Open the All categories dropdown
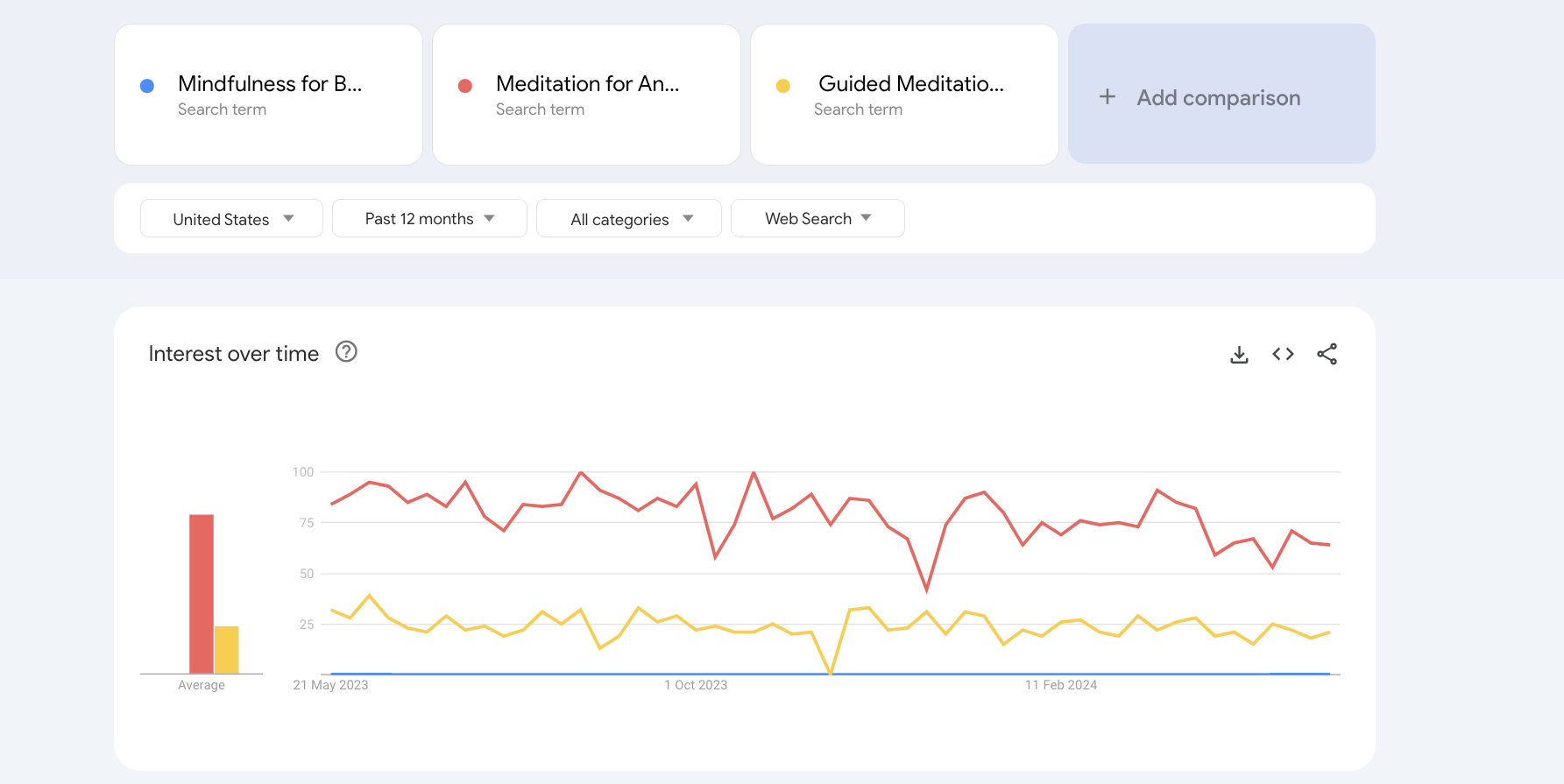1564x784 pixels. (x=629, y=219)
